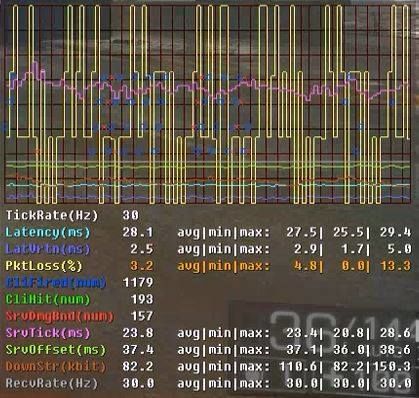Select the SrvDmgBnd(num) label
The height and width of the screenshot is (398, 419).
(x=60, y=316)
